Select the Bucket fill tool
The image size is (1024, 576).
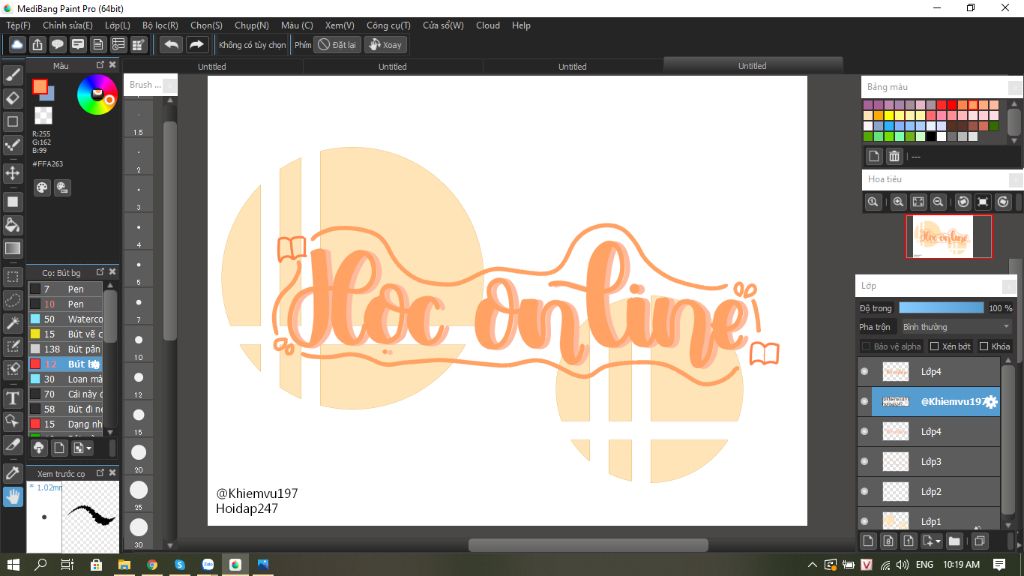pyautogui.click(x=12, y=225)
